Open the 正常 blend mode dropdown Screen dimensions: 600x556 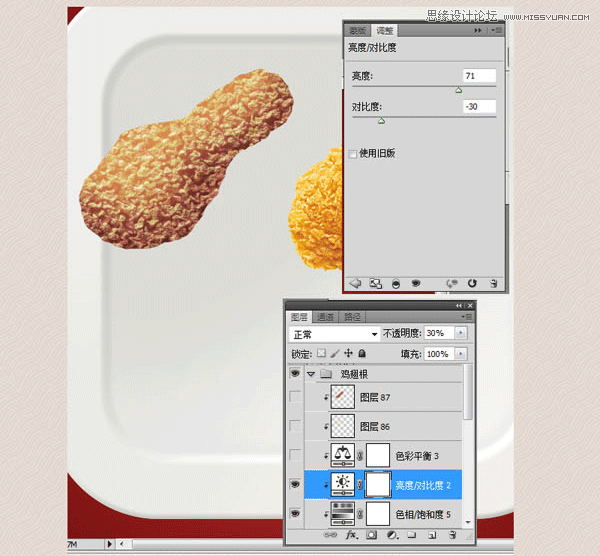click(334, 334)
